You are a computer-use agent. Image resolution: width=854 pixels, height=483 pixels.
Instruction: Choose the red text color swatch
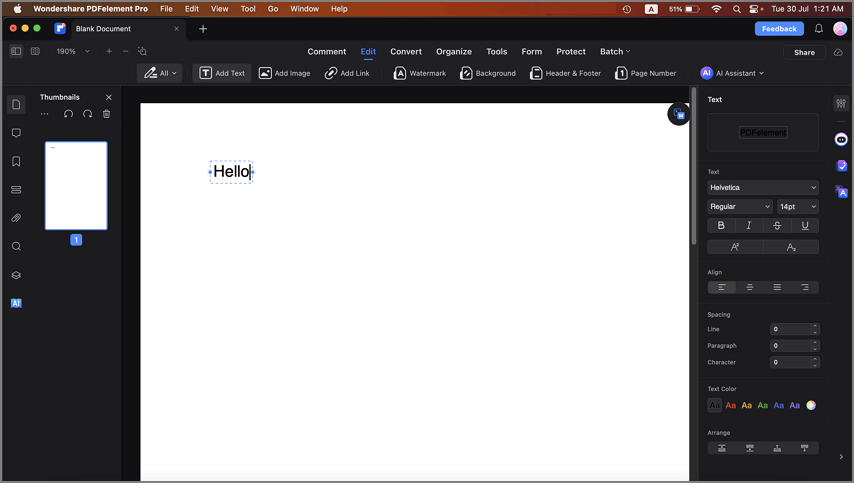point(730,405)
